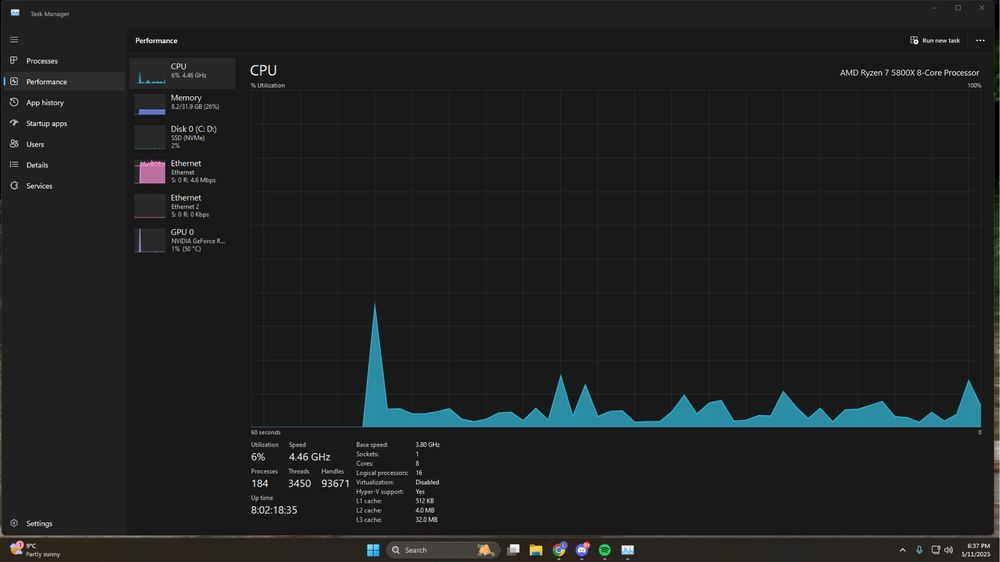This screenshot has height=562, width=1000.
Task: Open the volume tray icon
Action: (948, 550)
